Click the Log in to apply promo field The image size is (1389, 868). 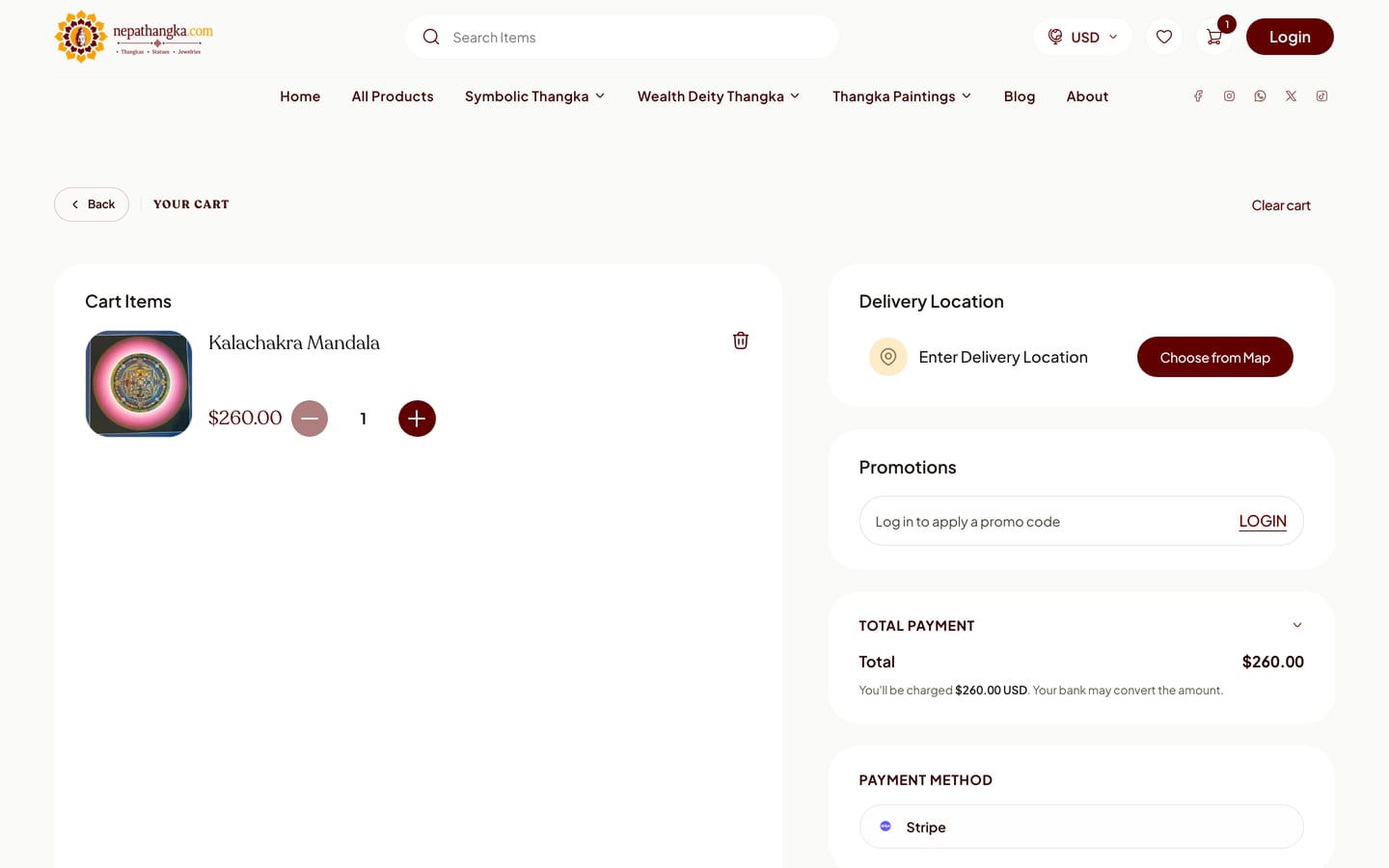[x=1081, y=521]
